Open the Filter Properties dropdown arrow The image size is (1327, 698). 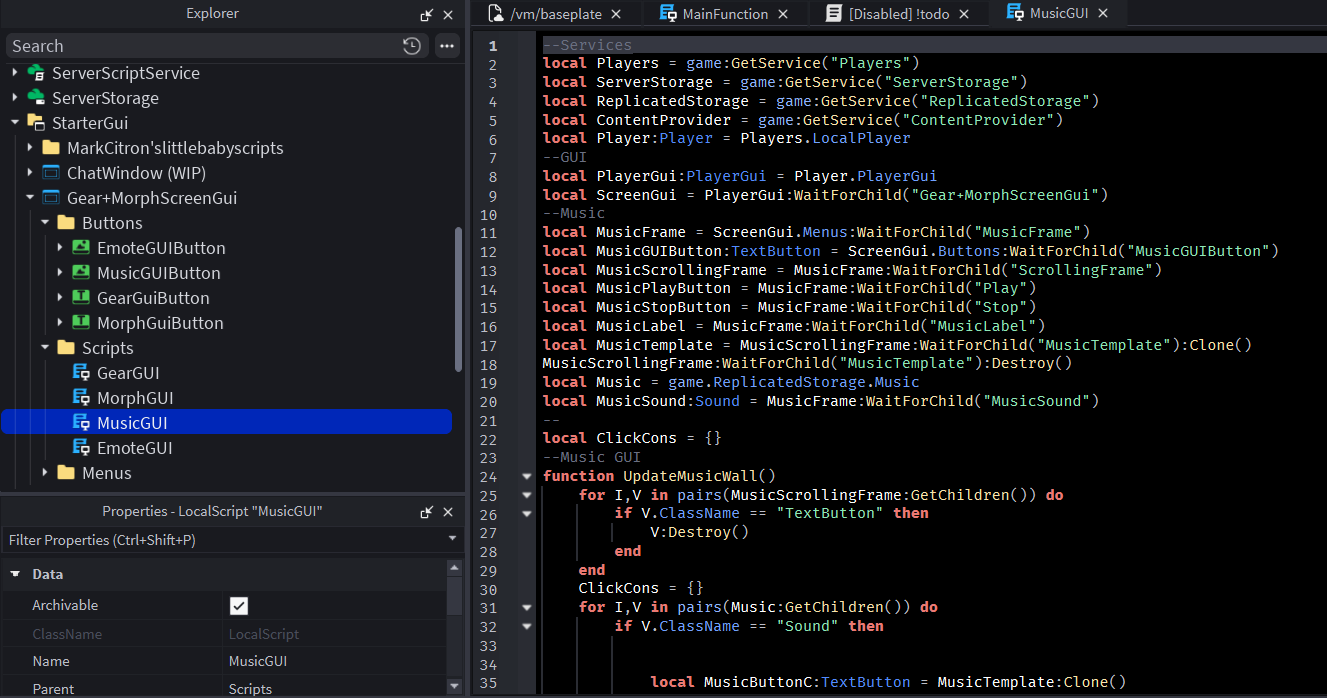[x=453, y=540]
